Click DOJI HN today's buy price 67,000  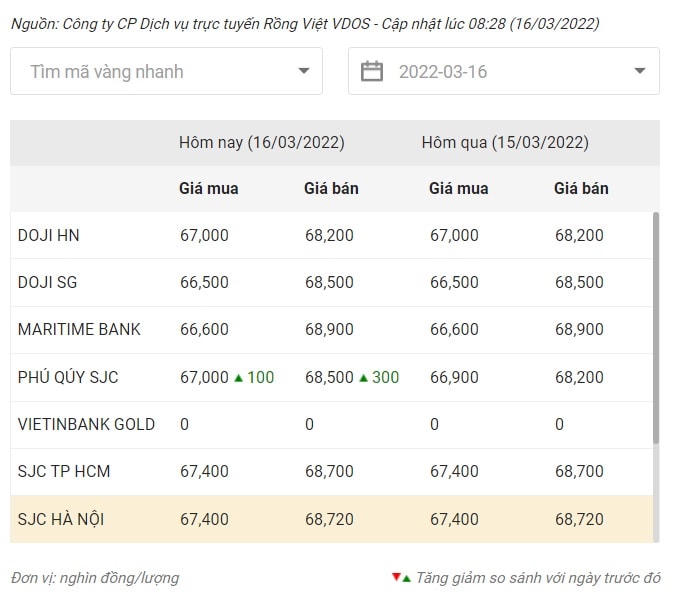click(204, 236)
